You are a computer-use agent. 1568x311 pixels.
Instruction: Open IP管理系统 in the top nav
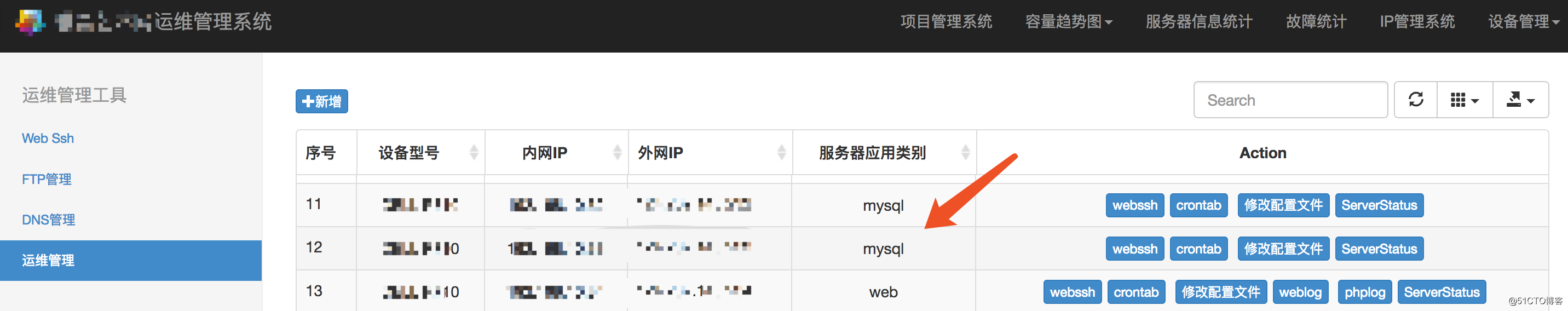(x=1417, y=22)
